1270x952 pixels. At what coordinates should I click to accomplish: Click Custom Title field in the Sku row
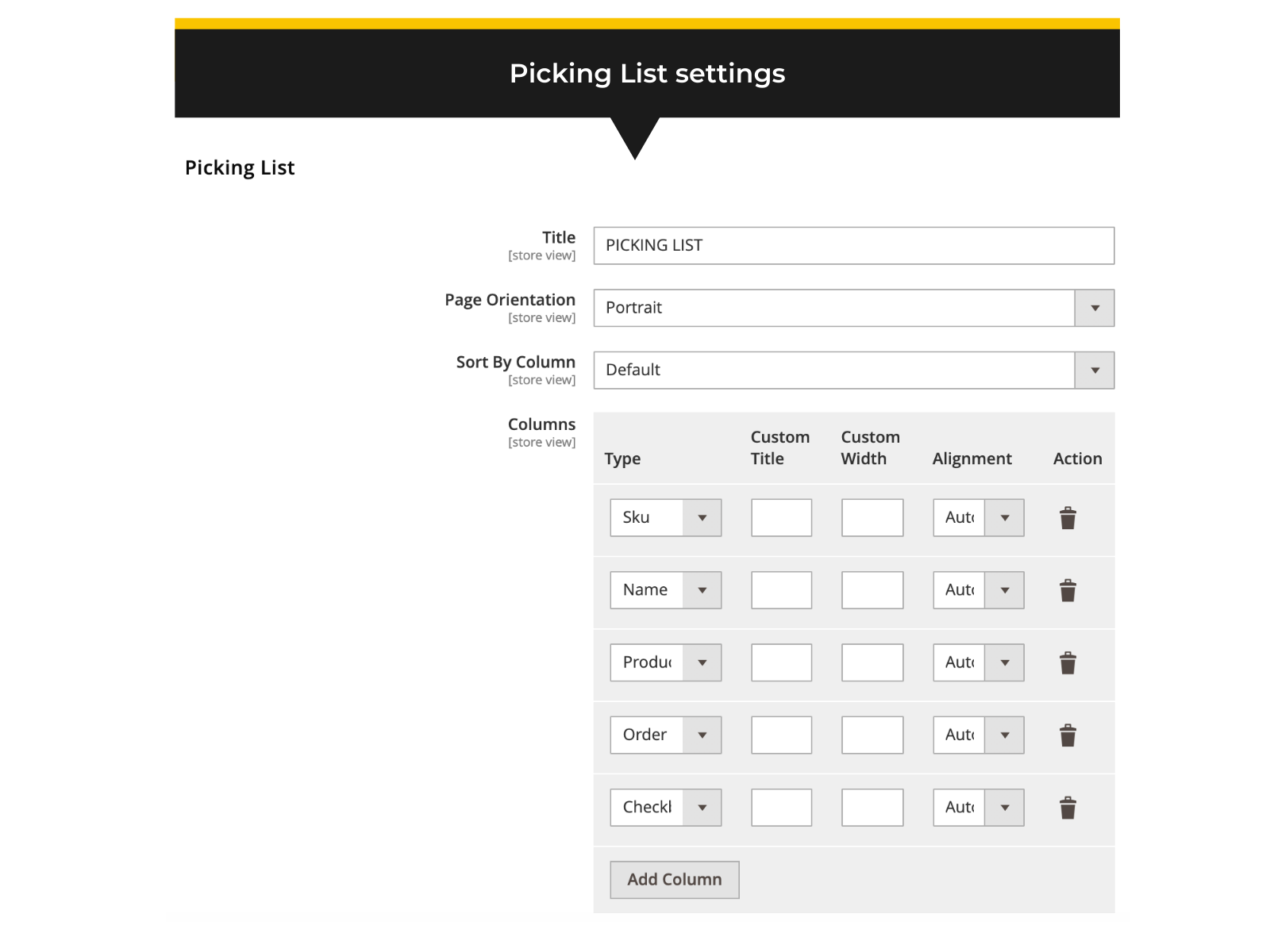(x=781, y=517)
